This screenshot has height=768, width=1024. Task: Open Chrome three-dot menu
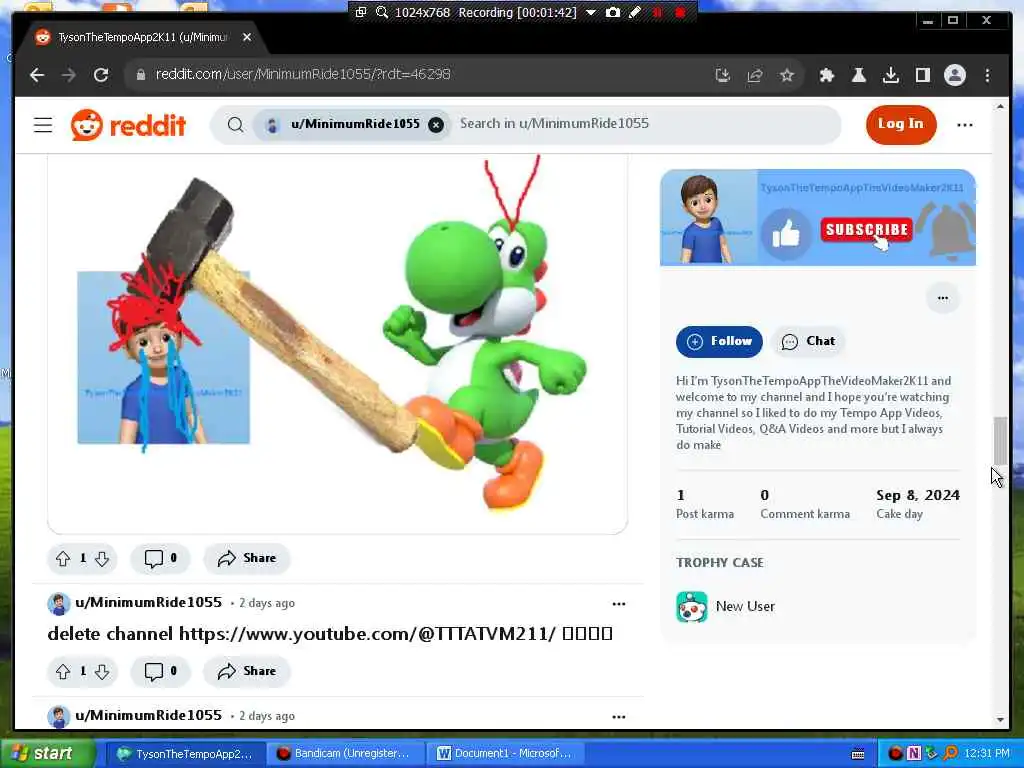tap(987, 75)
